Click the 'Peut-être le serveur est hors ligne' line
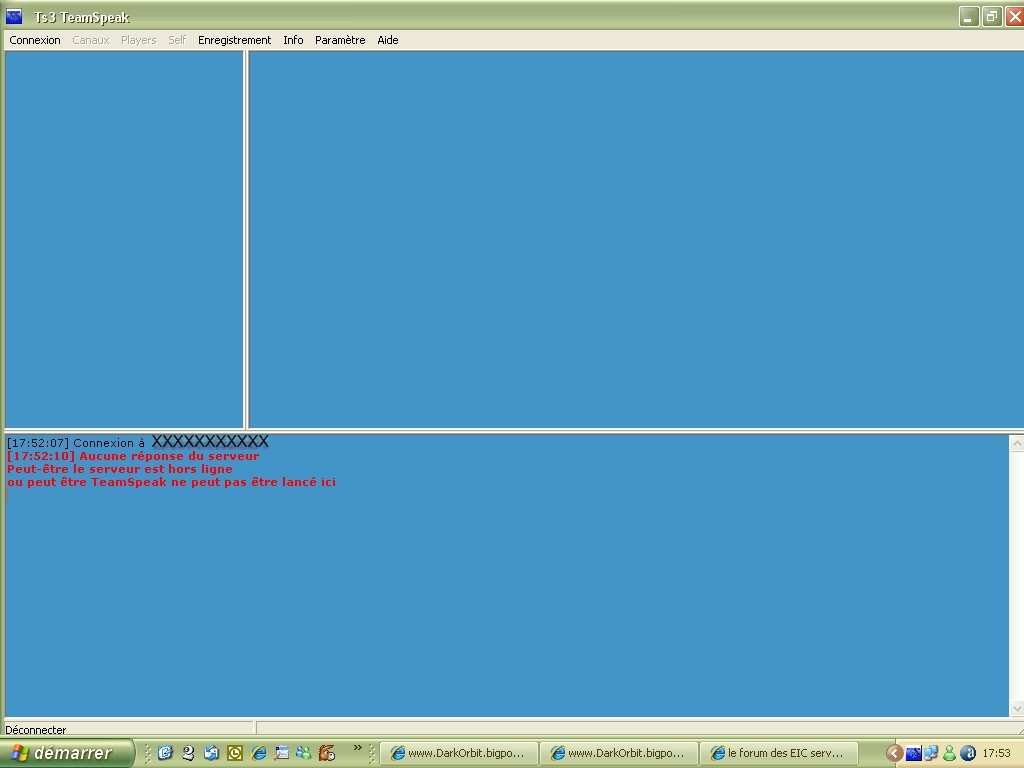 point(120,469)
